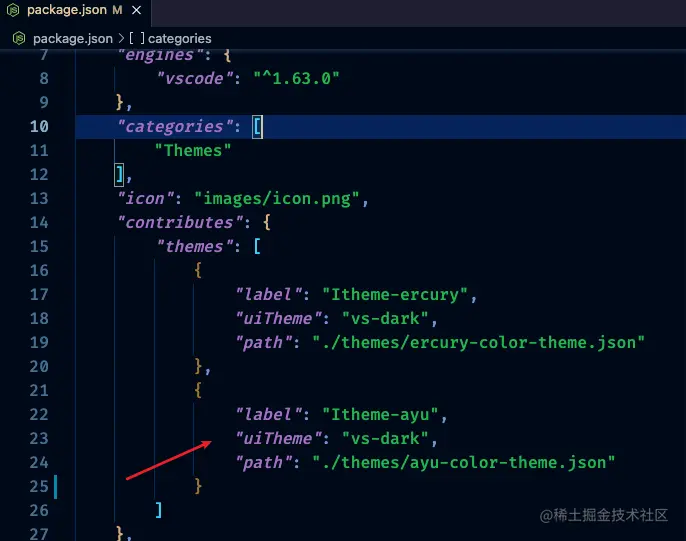Viewport: 686px width, 541px height.
Task: Click line number 10 in the gutter
Action: point(39,126)
